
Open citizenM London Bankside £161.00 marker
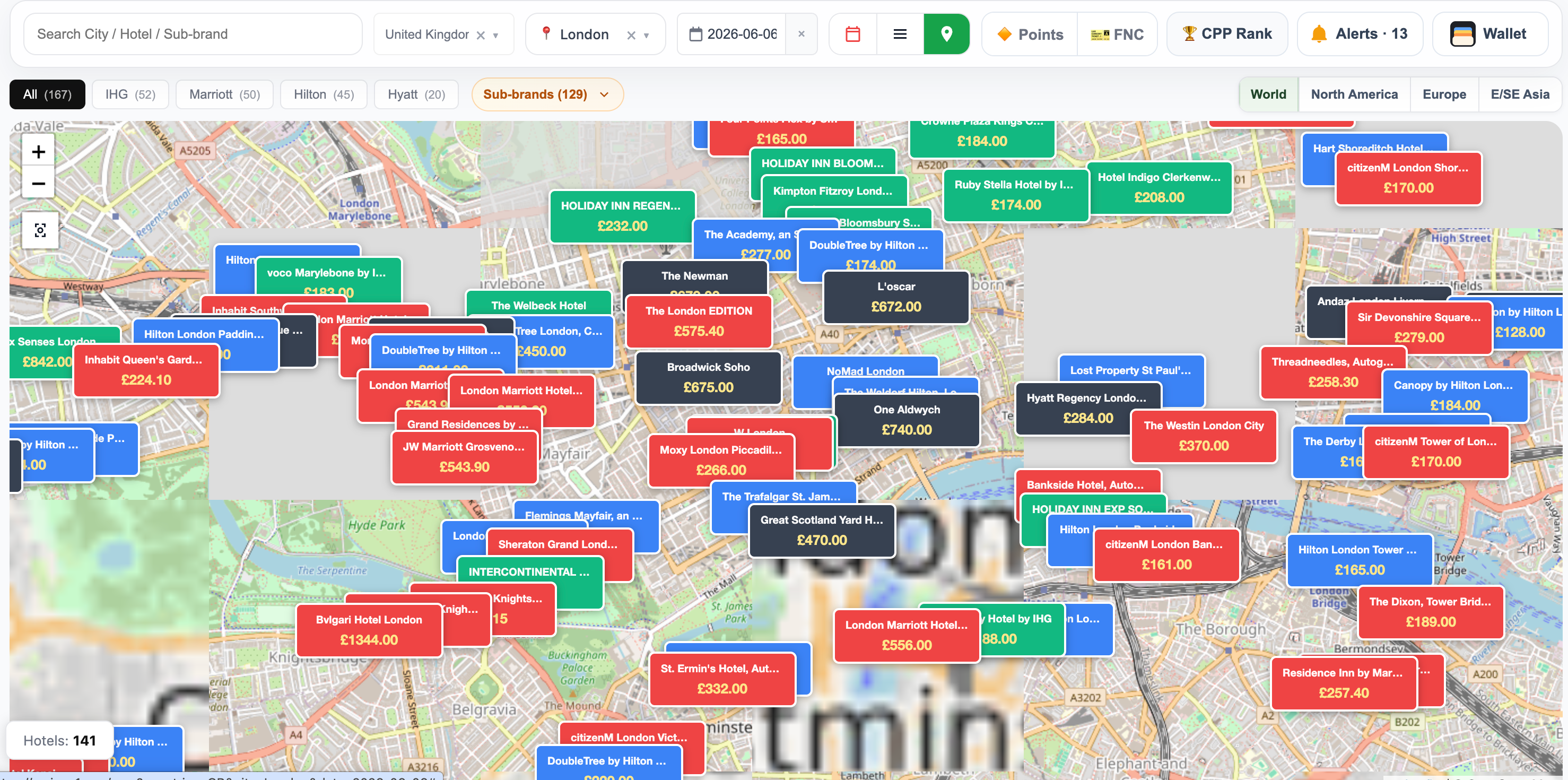(x=1166, y=554)
